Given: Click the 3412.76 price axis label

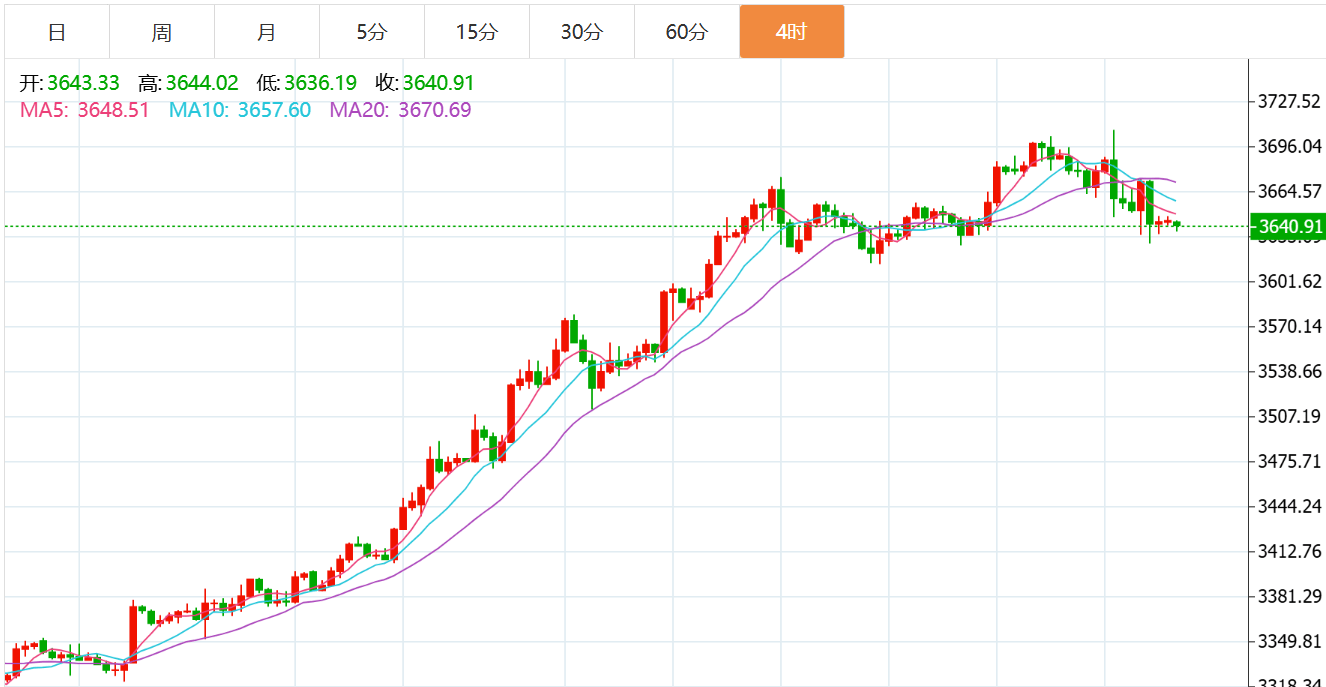Looking at the screenshot, I should pyautogui.click(x=1288, y=551).
